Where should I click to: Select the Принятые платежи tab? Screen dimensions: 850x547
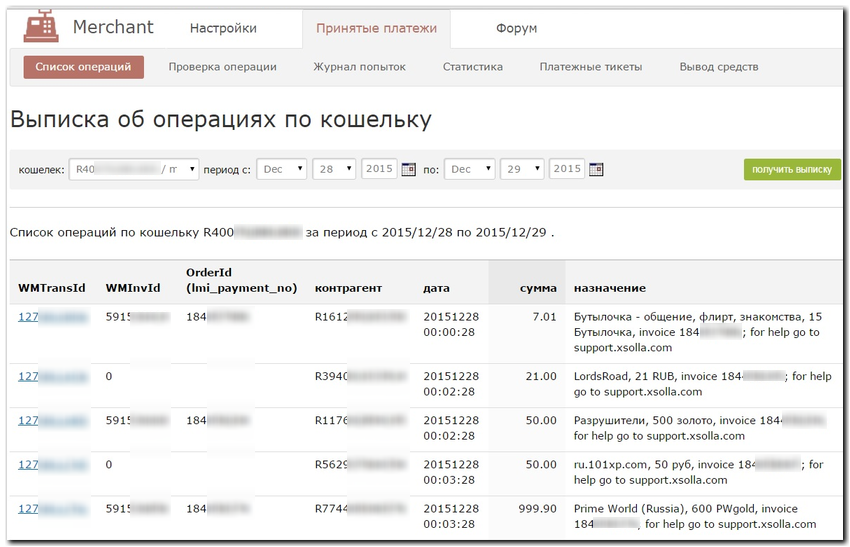(376, 29)
